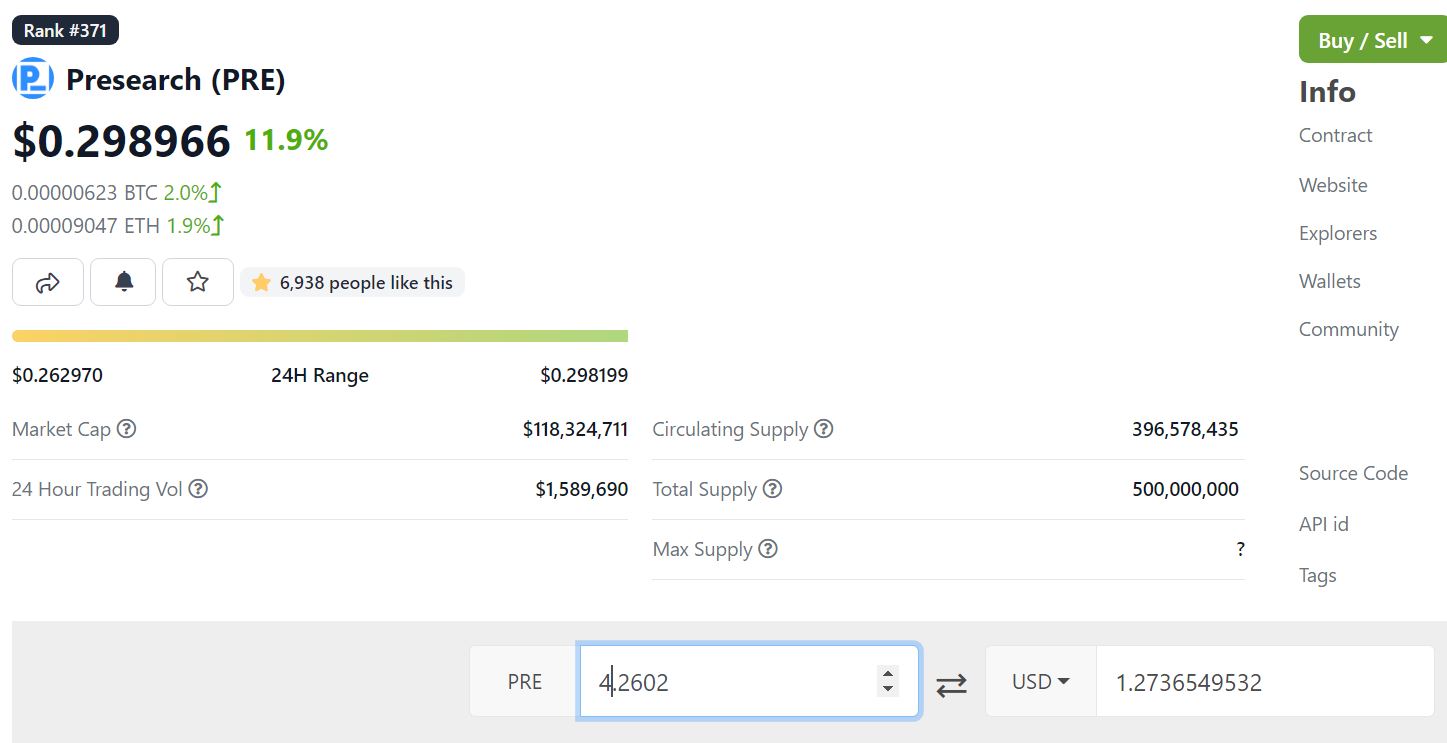Click the Presearch logo icon
This screenshot has width=1447, height=743.
33,79
